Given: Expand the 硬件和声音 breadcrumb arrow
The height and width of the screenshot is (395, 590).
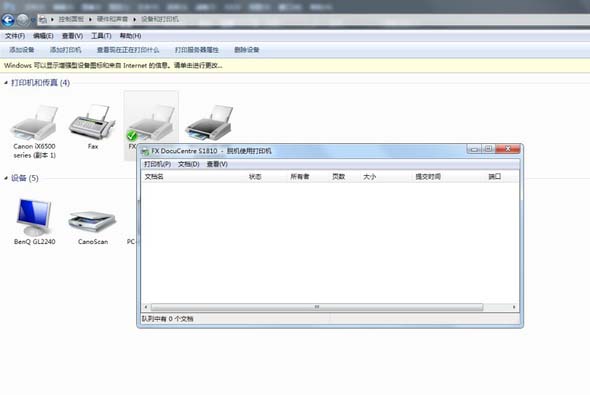Looking at the screenshot, I should point(134,19).
